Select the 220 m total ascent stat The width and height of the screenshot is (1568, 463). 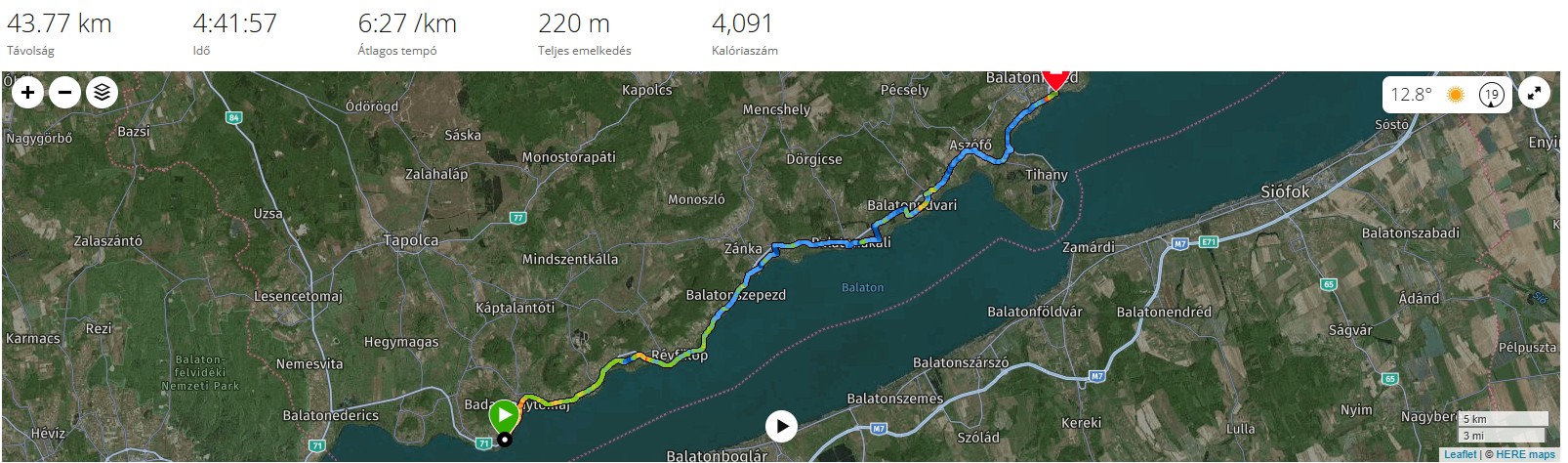point(574,23)
